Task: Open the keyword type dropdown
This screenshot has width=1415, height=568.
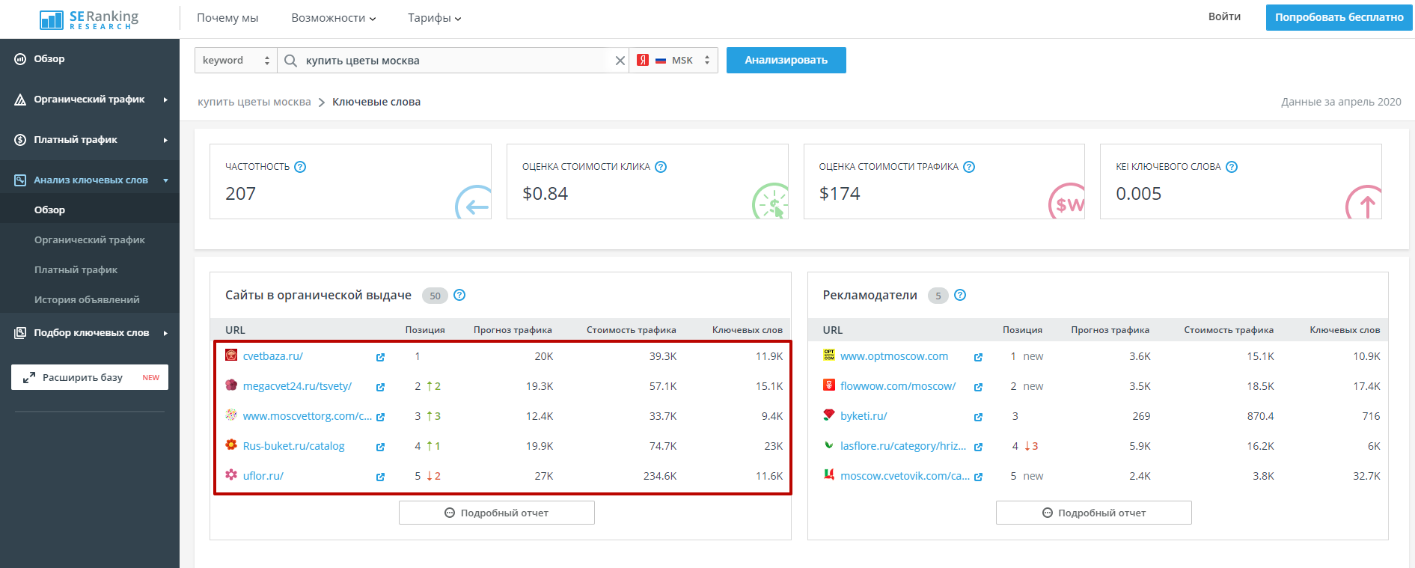Action: pyautogui.click(x=235, y=60)
